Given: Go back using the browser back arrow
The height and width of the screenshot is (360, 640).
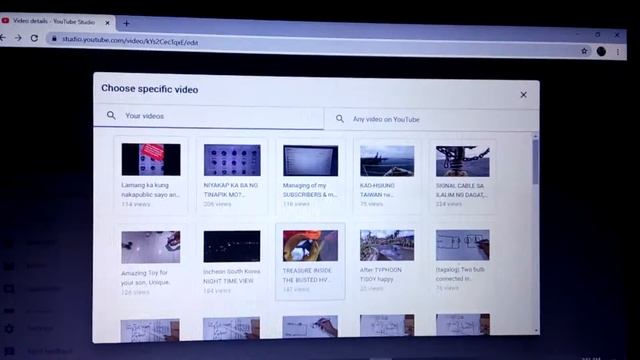Looking at the screenshot, I should (x=3, y=38).
